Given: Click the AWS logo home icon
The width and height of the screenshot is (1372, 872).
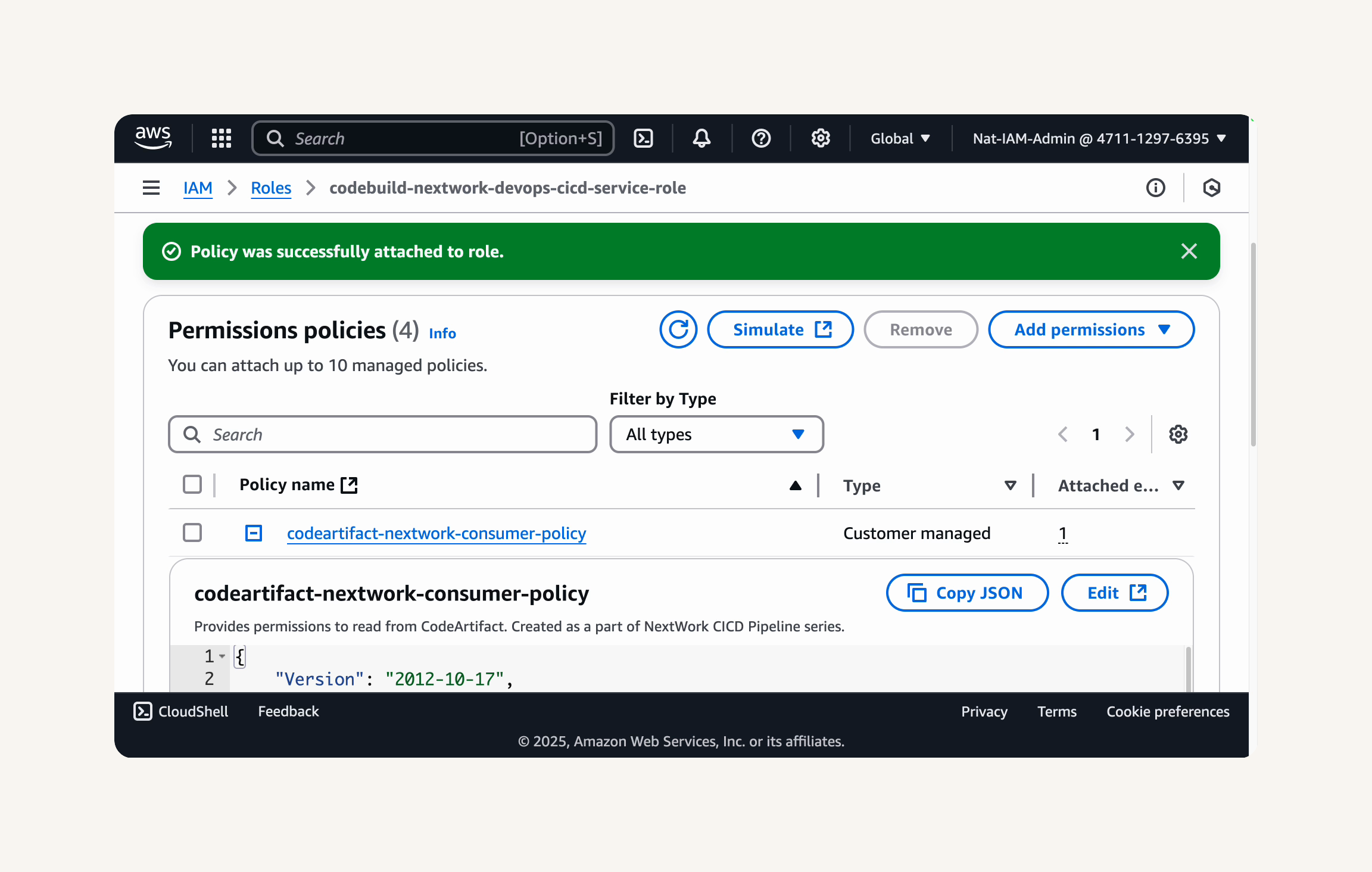Looking at the screenshot, I should click(153, 138).
